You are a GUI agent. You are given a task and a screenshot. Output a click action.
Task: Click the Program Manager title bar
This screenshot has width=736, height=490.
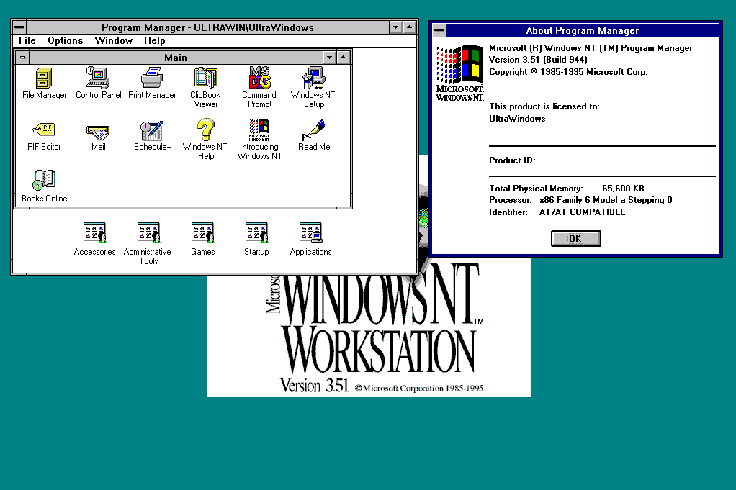point(207,27)
